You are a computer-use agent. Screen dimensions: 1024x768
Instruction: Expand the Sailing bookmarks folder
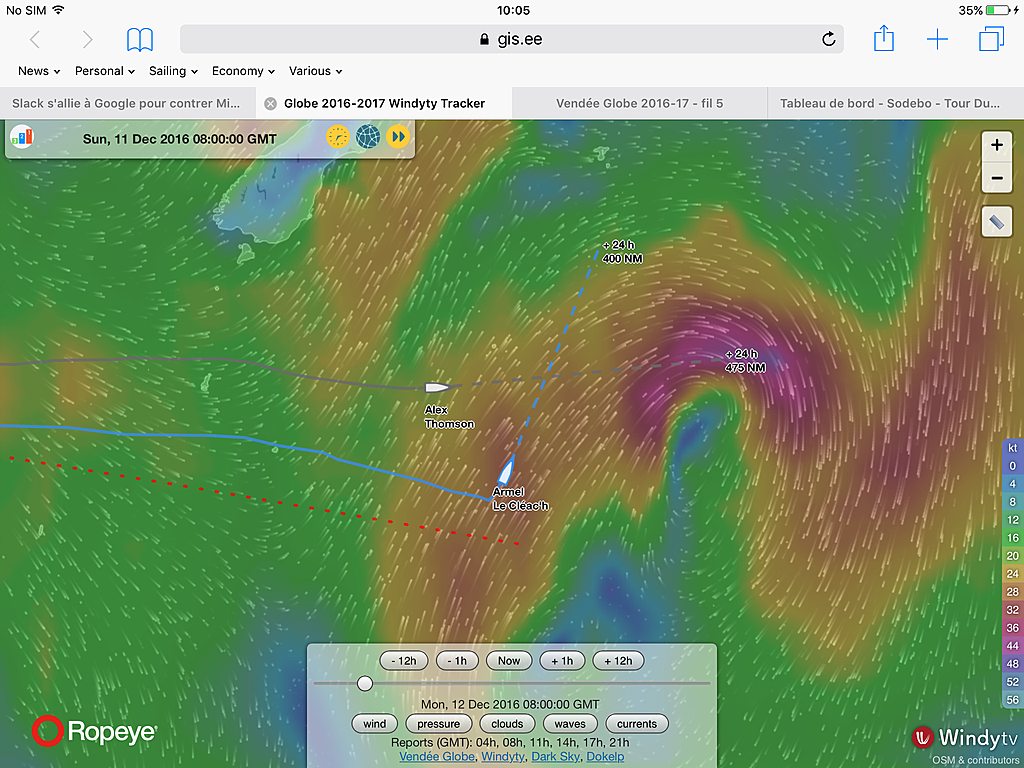tap(173, 71)
